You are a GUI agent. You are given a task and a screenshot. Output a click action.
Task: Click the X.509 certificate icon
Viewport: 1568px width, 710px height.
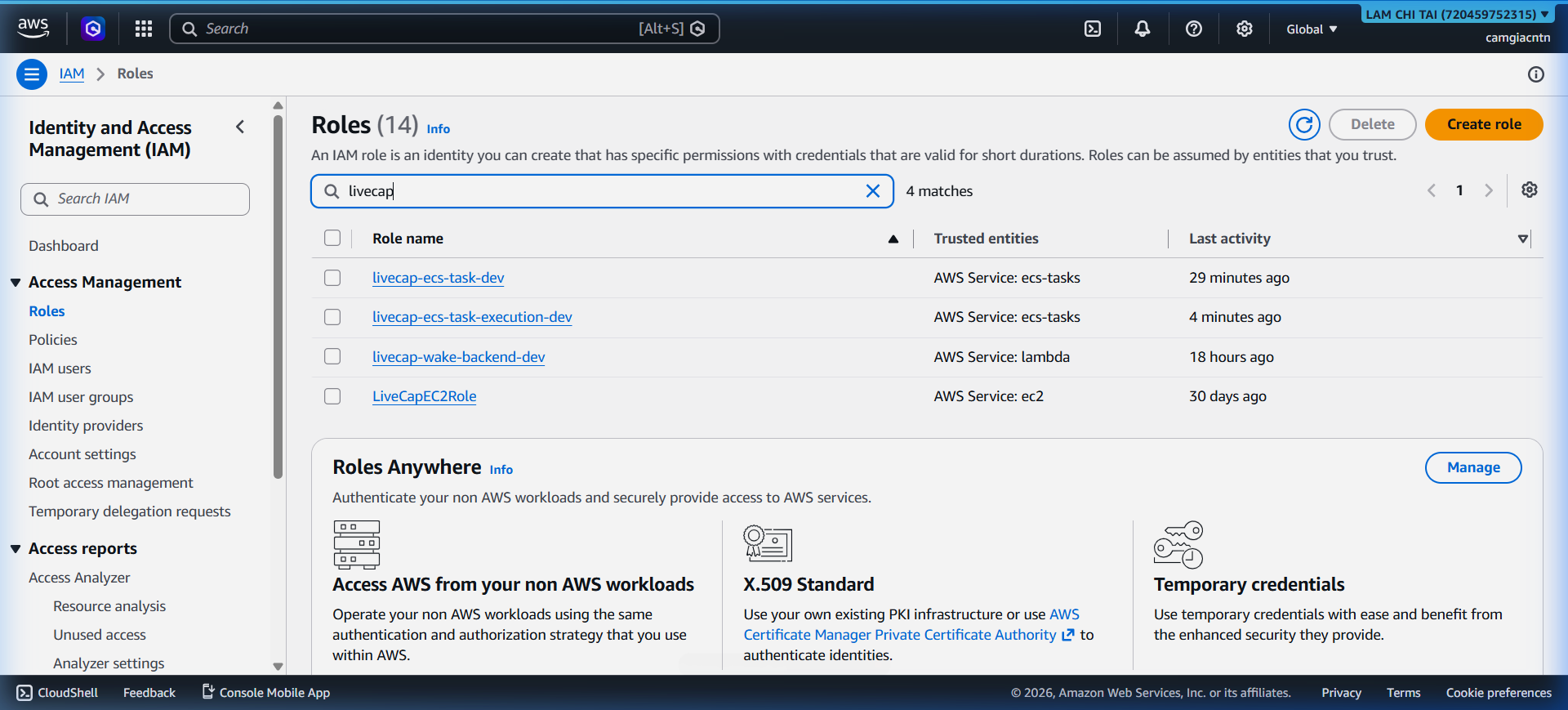pos(768,543)
